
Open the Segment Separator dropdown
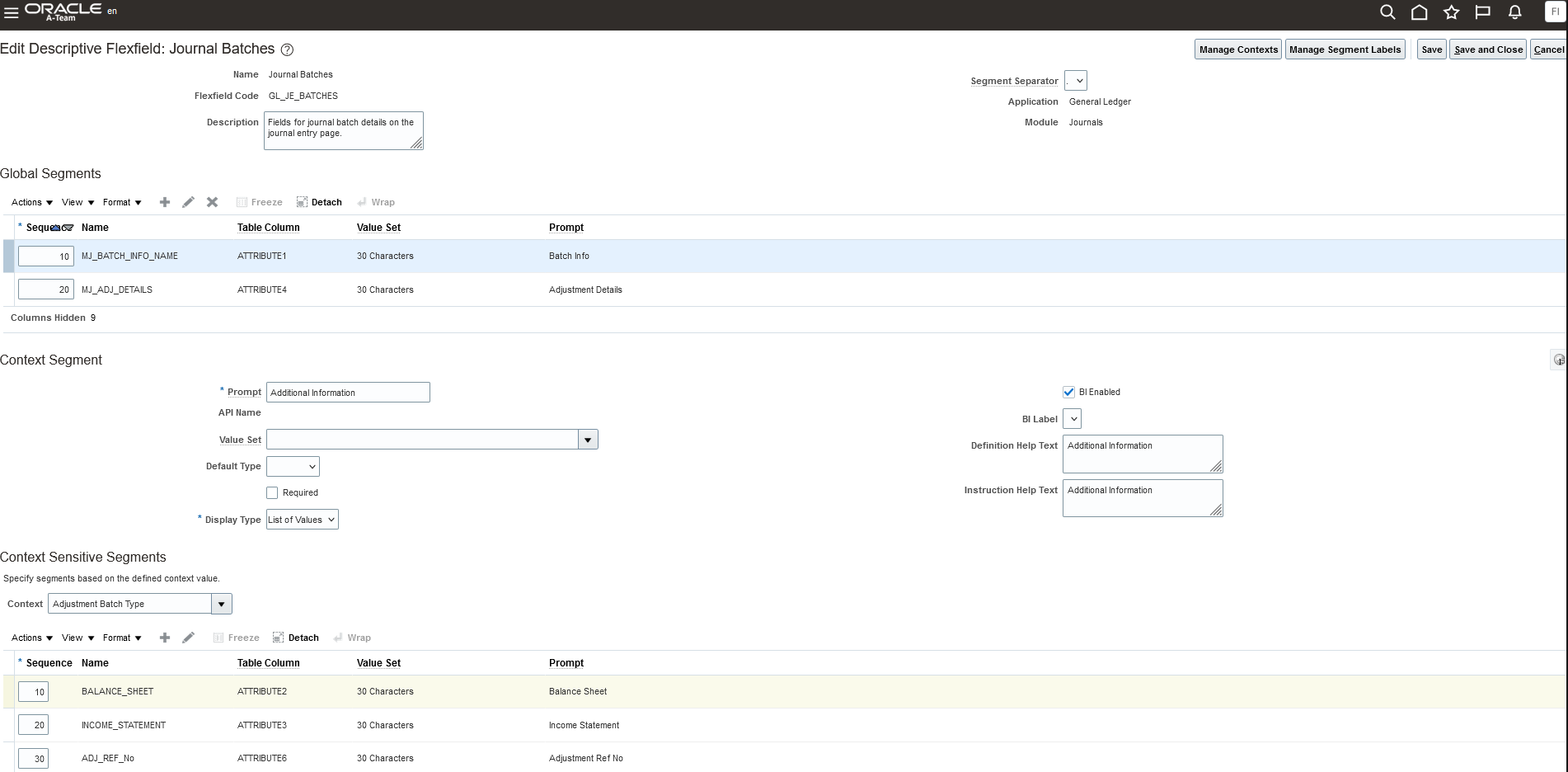tap(1076, 81)
